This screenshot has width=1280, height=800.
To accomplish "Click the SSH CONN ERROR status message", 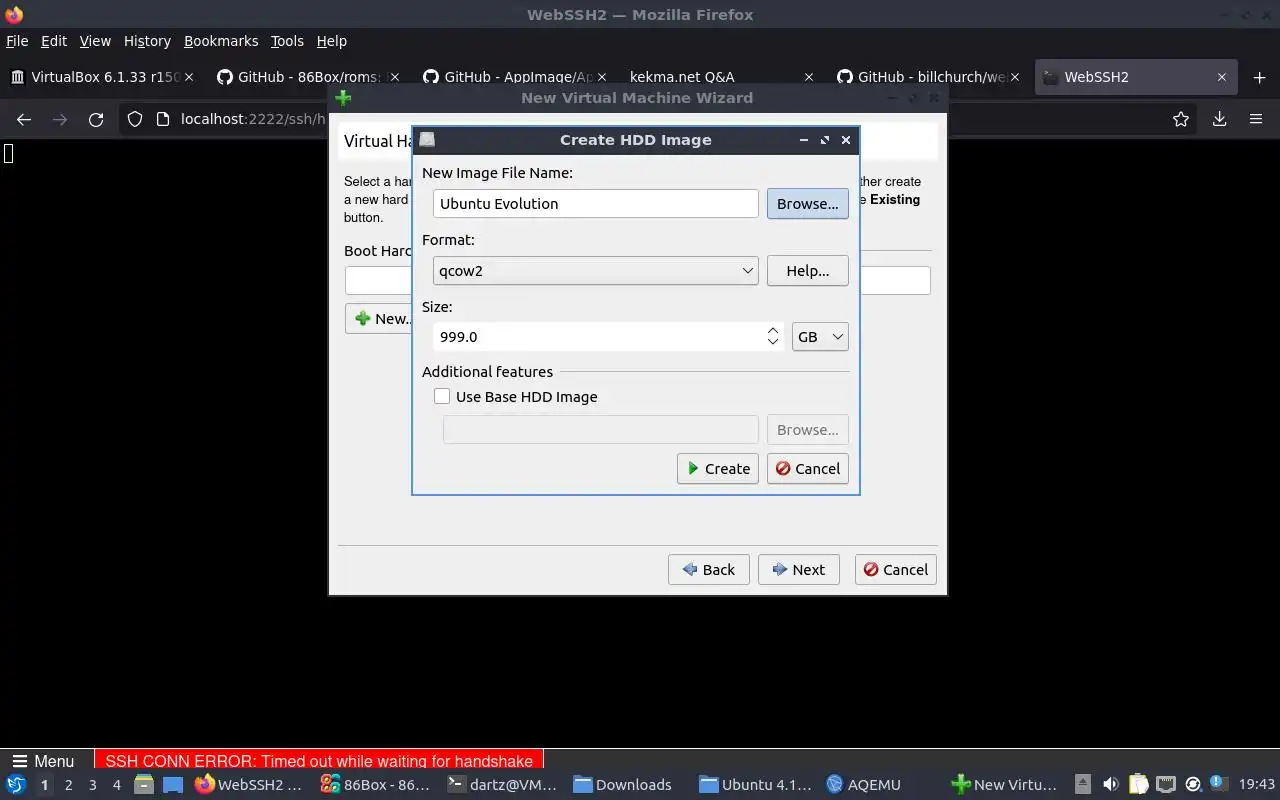I will click(320, 761).
